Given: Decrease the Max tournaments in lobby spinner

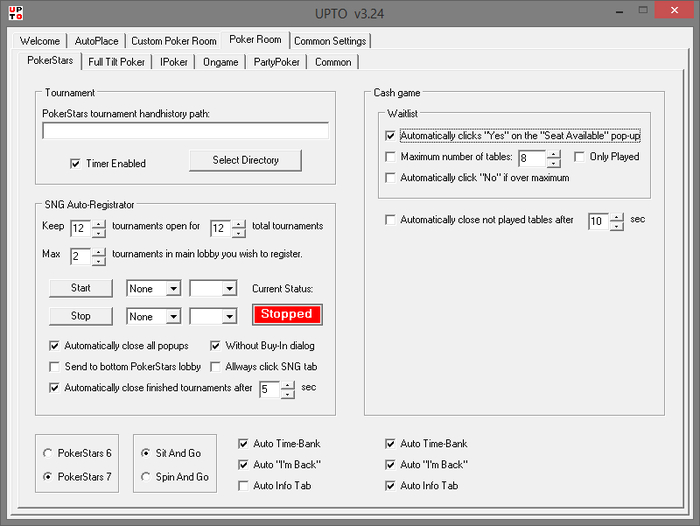Looking at the screenshot, I should (x=99, y=260).
